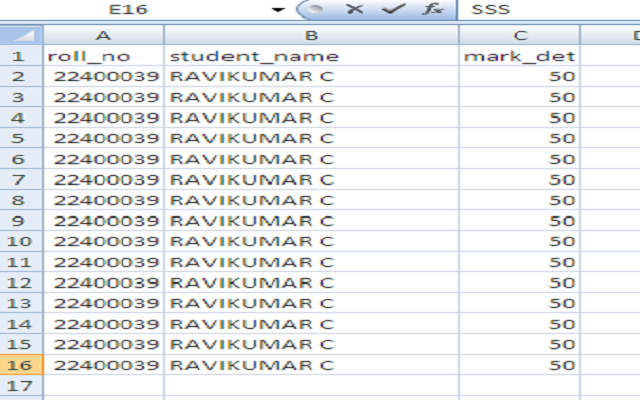Screen dimensions: 640x400
Task: Select roll number cell in row 4
Action: point(104,118)
